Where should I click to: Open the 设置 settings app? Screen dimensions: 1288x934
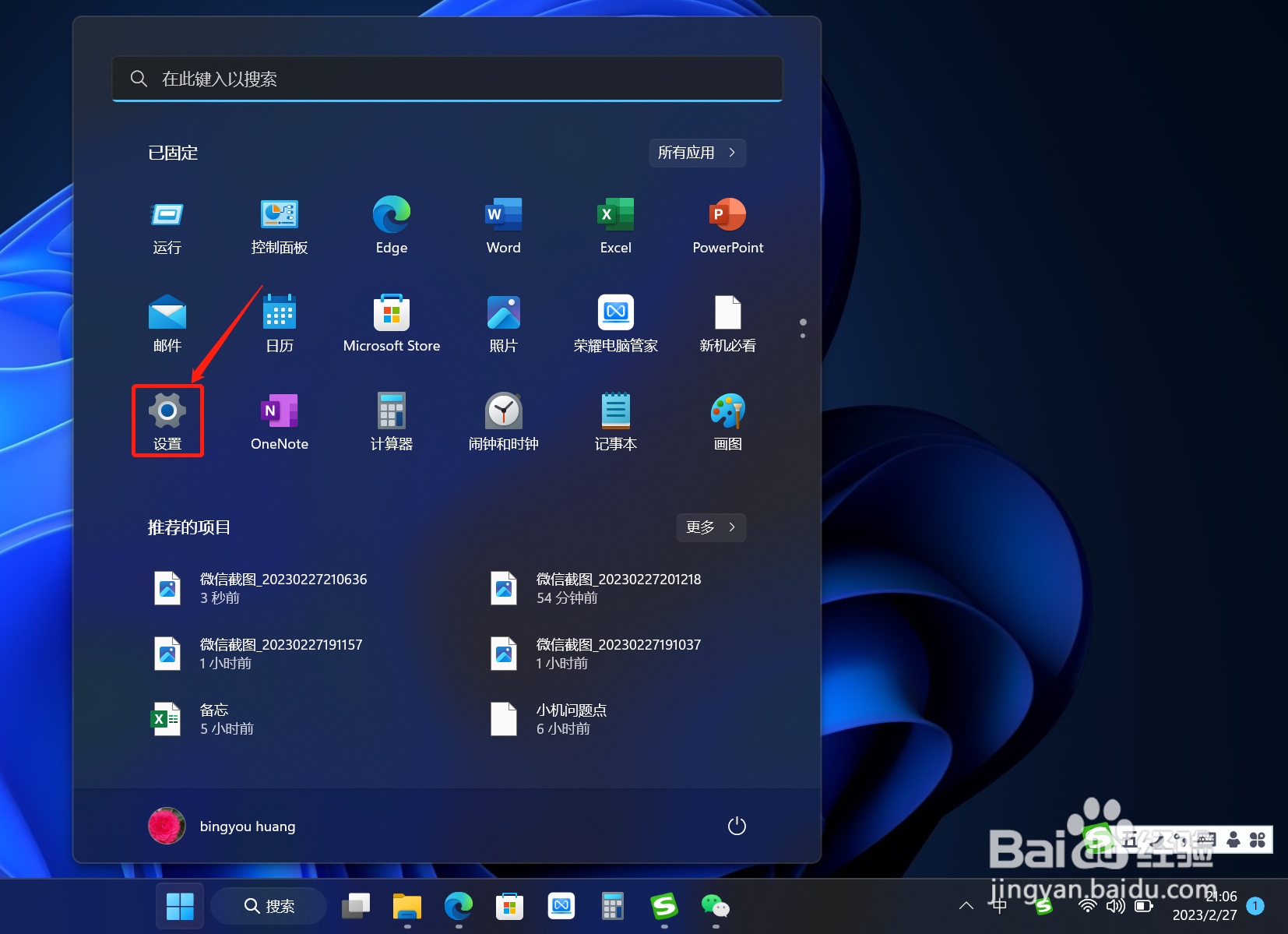[167, 421]
